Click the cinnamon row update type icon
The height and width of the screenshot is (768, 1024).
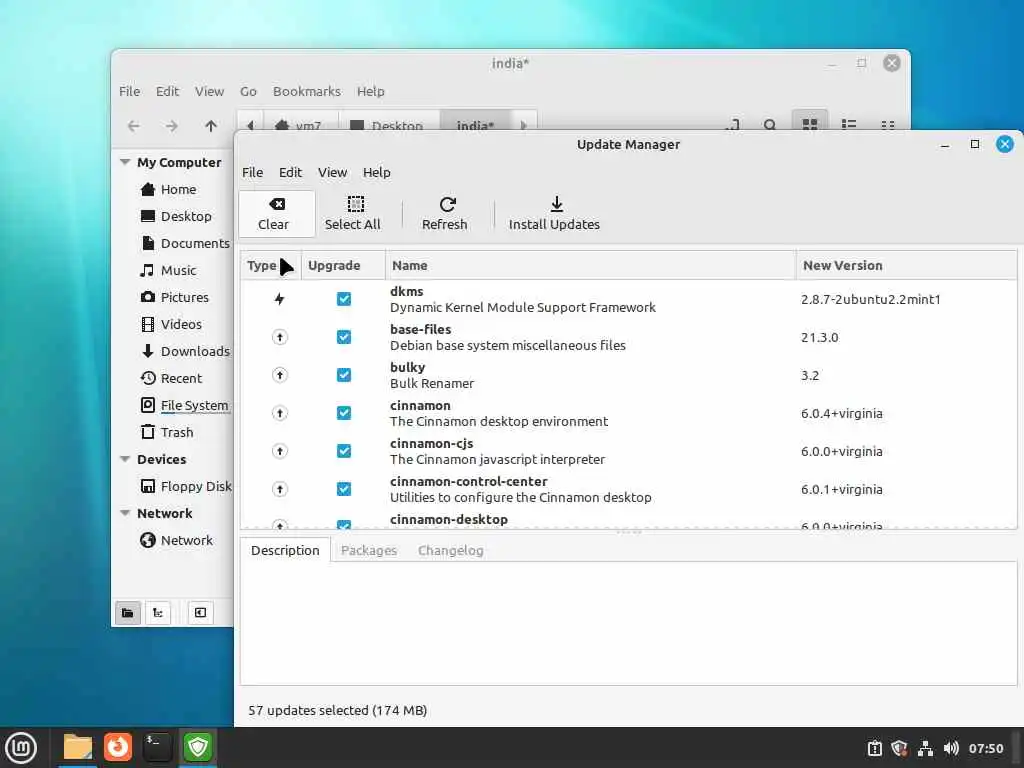point(280,413)
